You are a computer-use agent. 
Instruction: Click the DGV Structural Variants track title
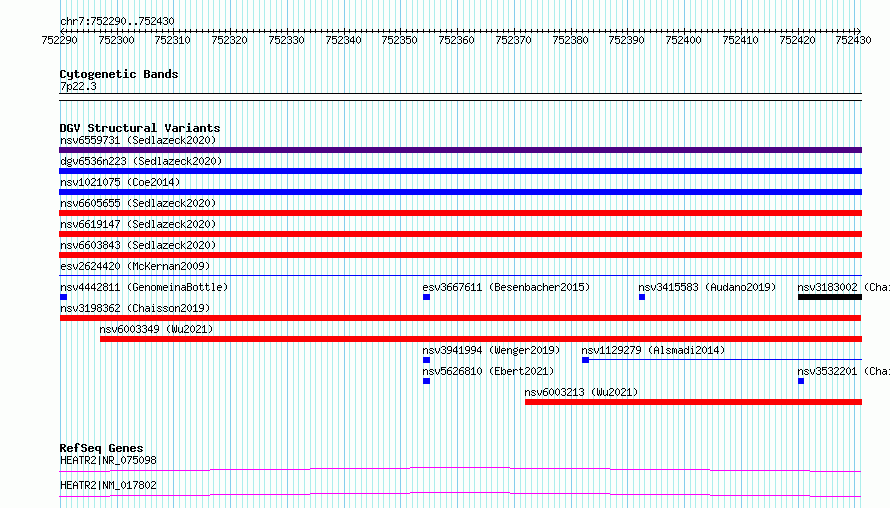click(x=140, y=128)
